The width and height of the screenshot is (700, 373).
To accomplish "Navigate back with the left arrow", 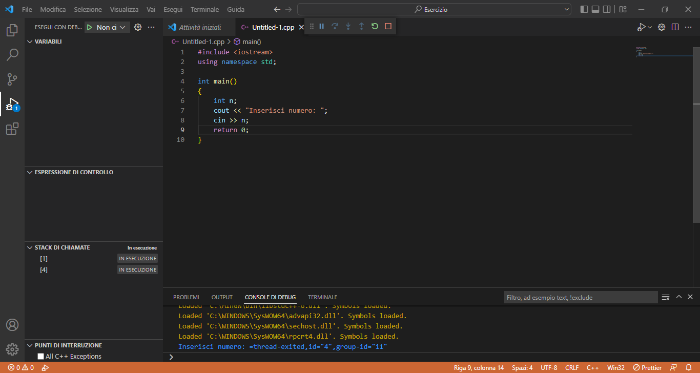I will (x=277, y=9).
